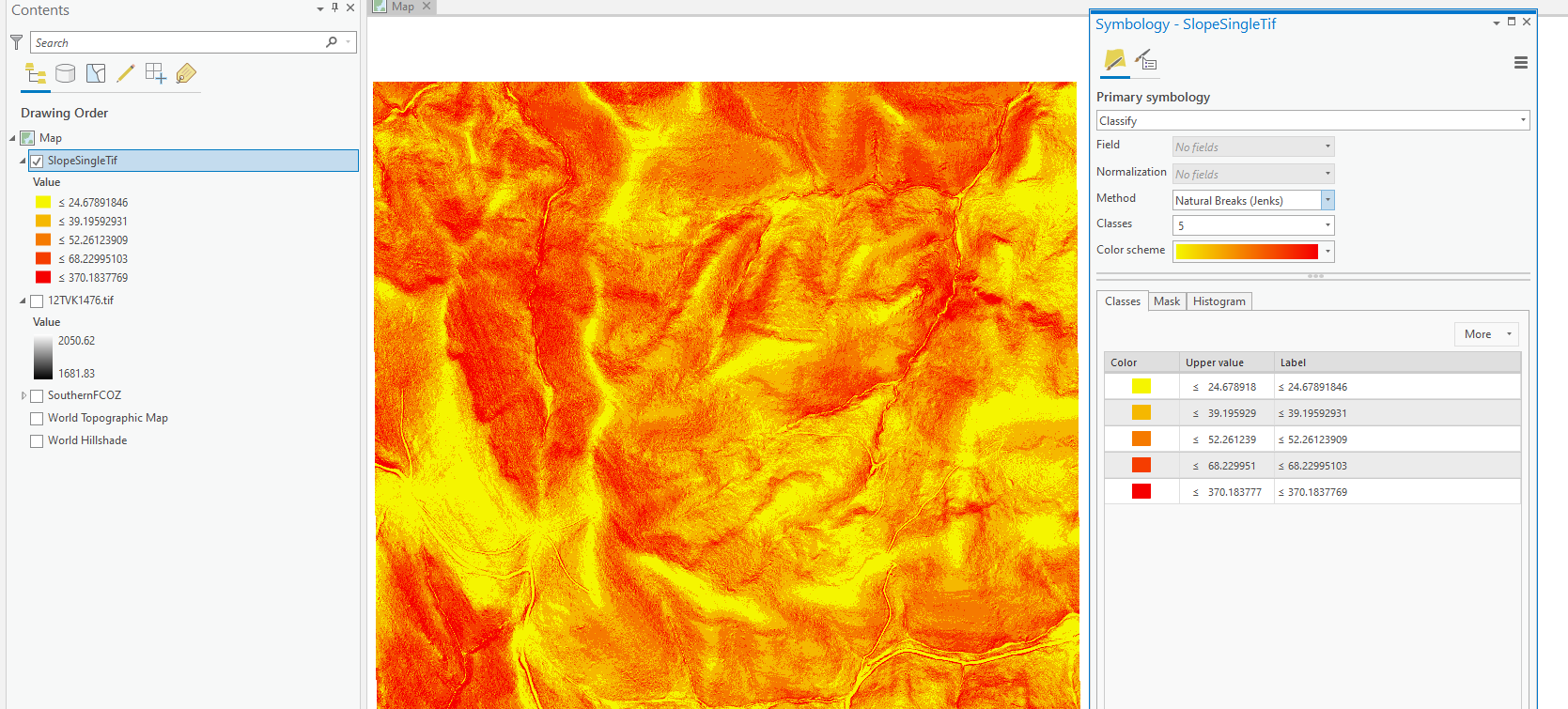Toggle SlopeSingleTif layer visibility checkbox
Image resolution: width=1568 pixels, height=709 pixels.
point(37,162)
